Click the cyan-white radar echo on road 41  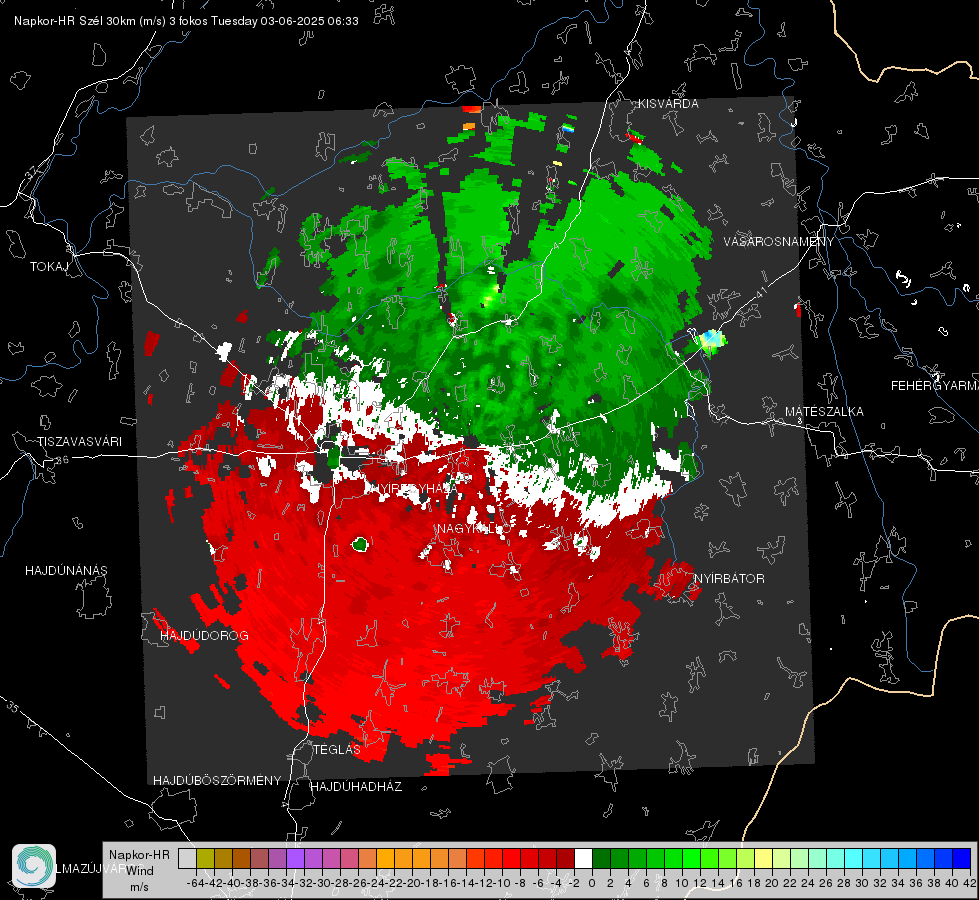(x=712, y=340)
